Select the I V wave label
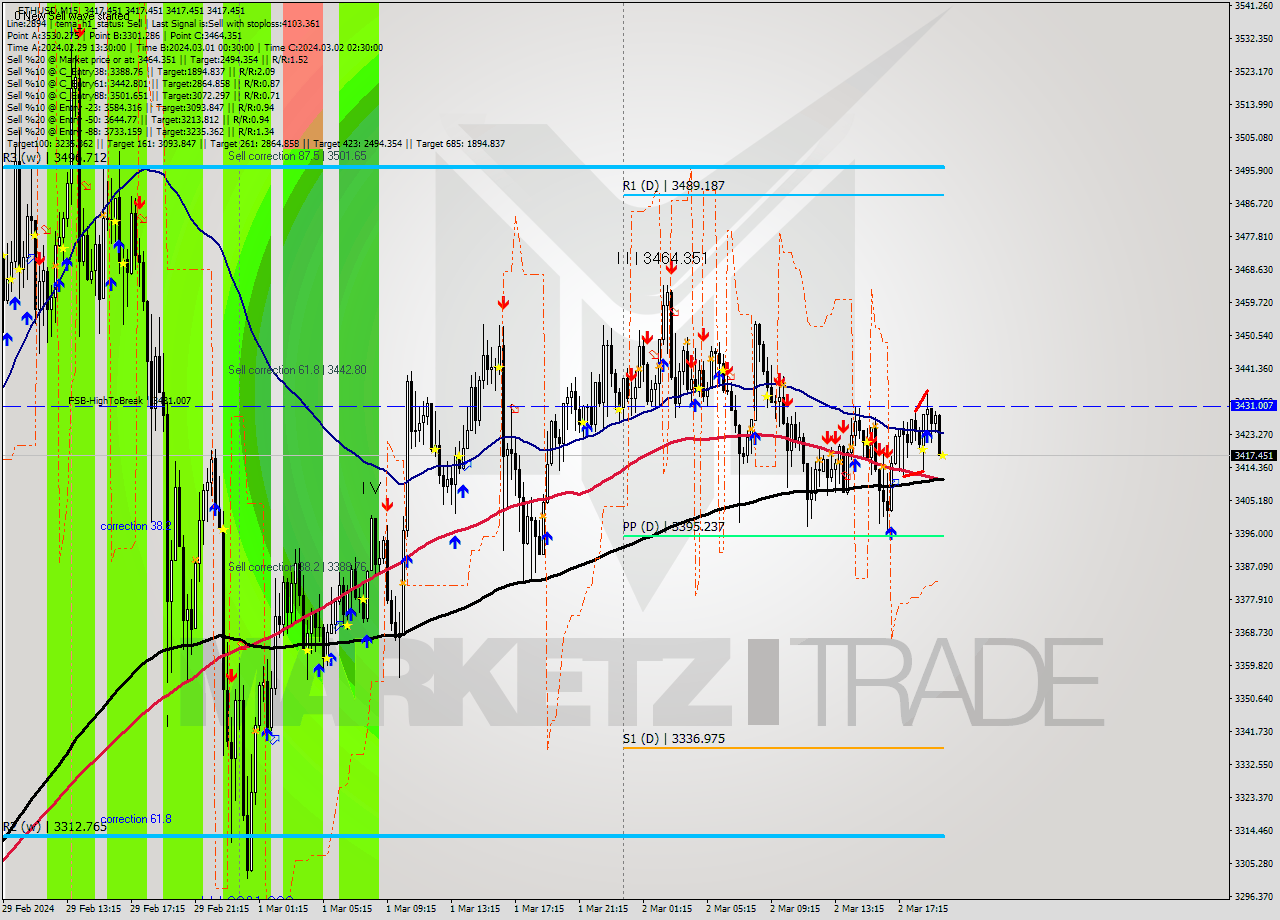The width and height of the screenshot is (1280, 920). tap(371, 488)
